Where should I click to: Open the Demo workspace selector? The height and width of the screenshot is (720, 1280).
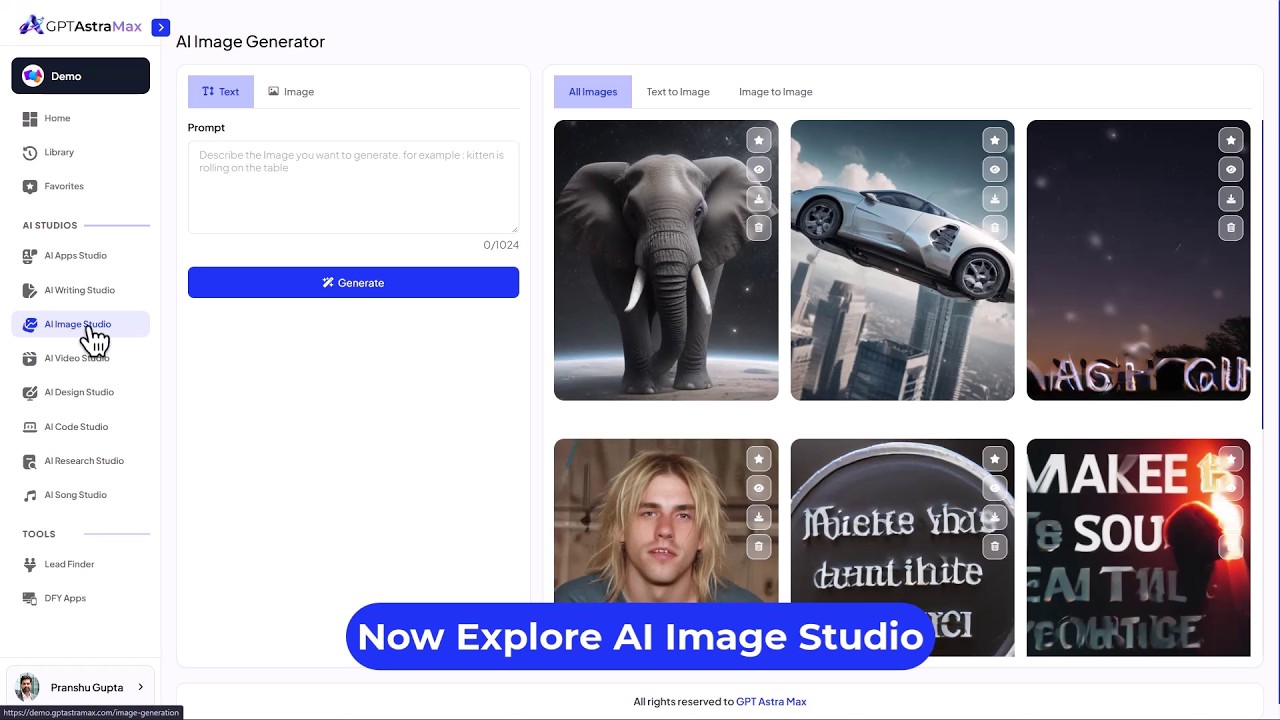tap(80, 76)
